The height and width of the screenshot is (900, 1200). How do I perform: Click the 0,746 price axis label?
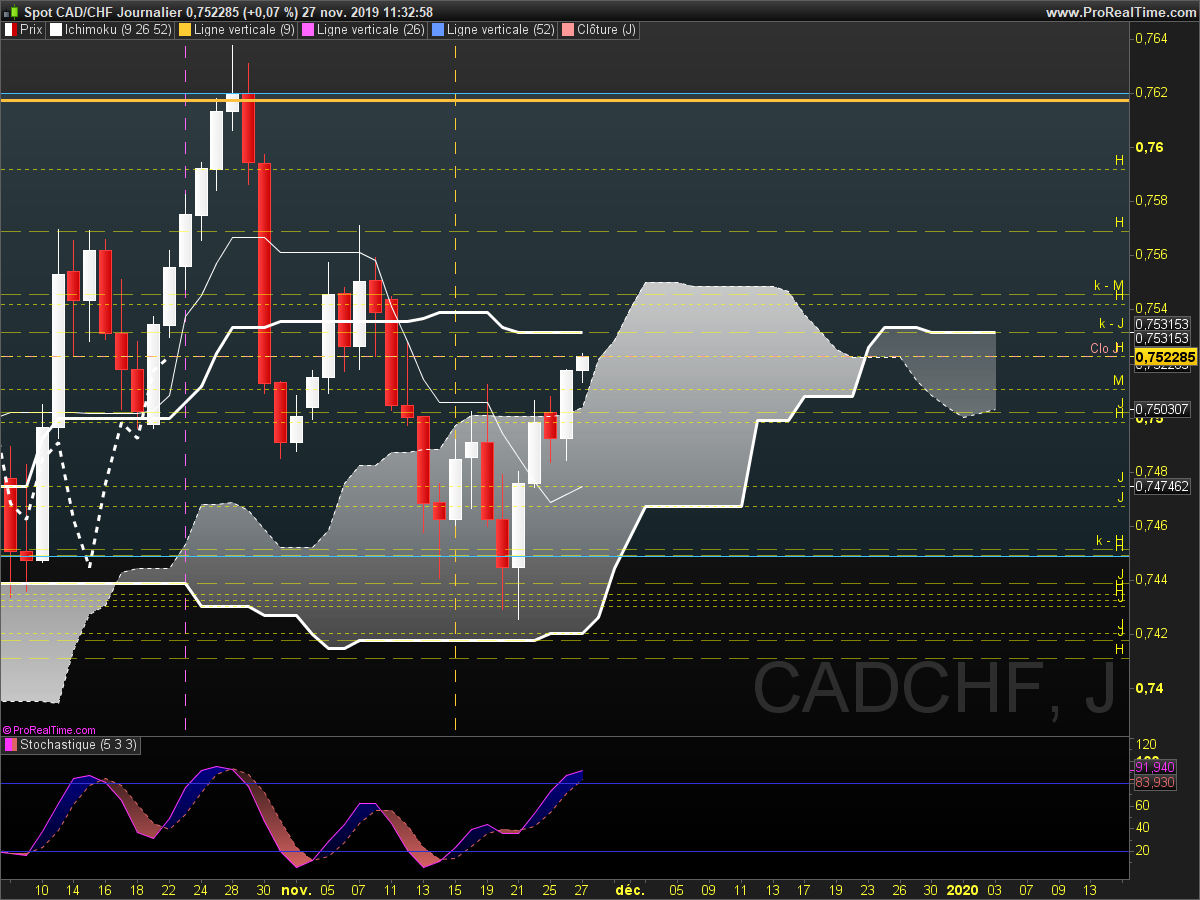1150,525
